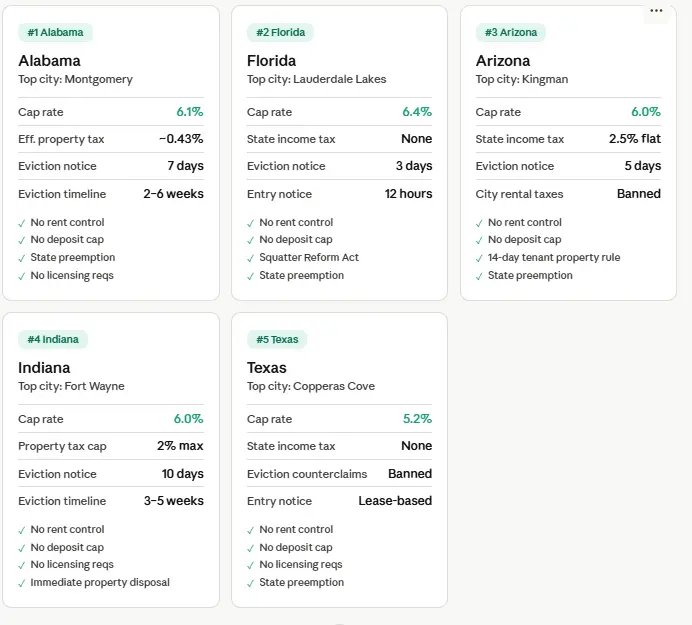Click the #4 Indiana rank badge
692x625 pixels.
53,340
